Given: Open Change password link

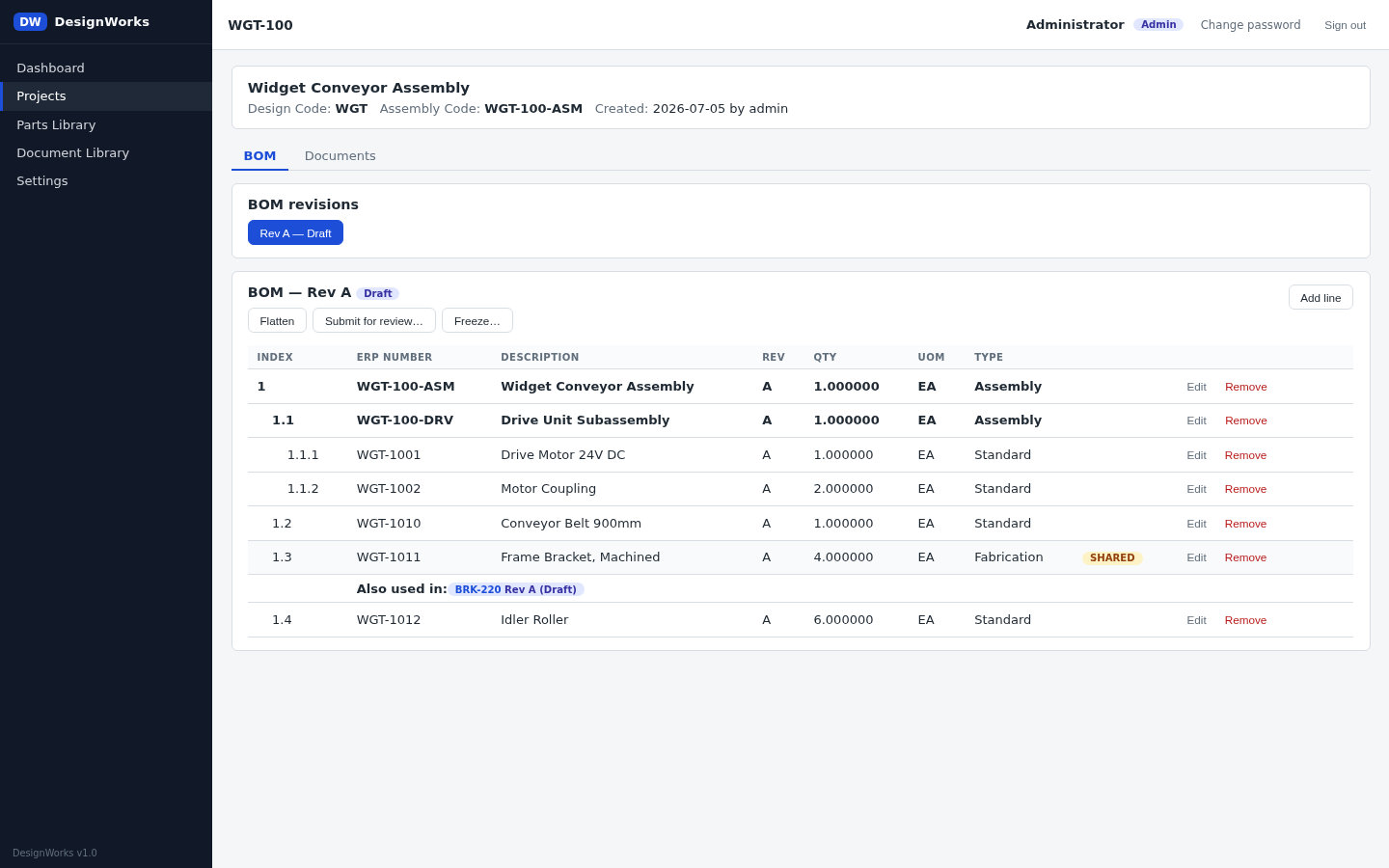Looking at the screenshot, I should pyautogui.click(x=1250, y=25).
